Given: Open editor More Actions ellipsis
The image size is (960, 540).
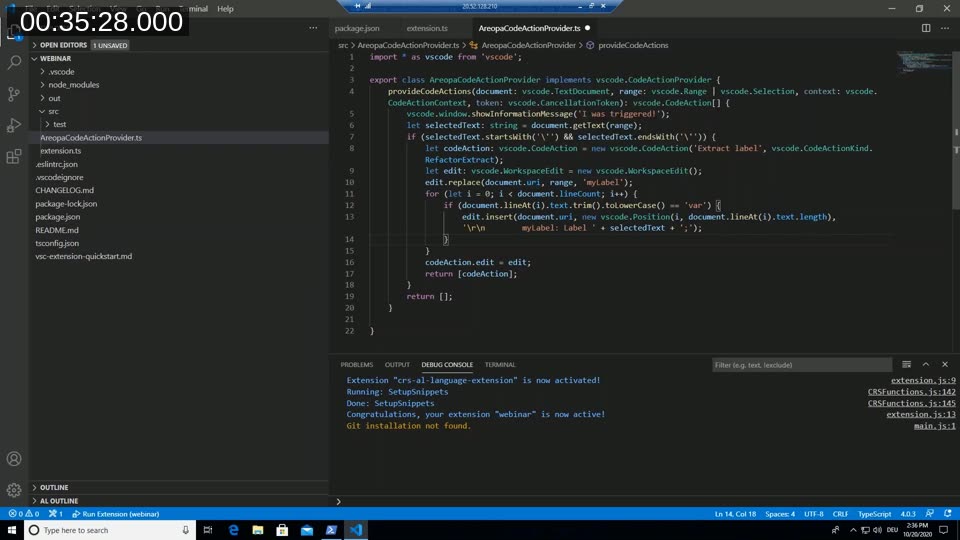Looking at the screenshot, I should tap(945, 28).
